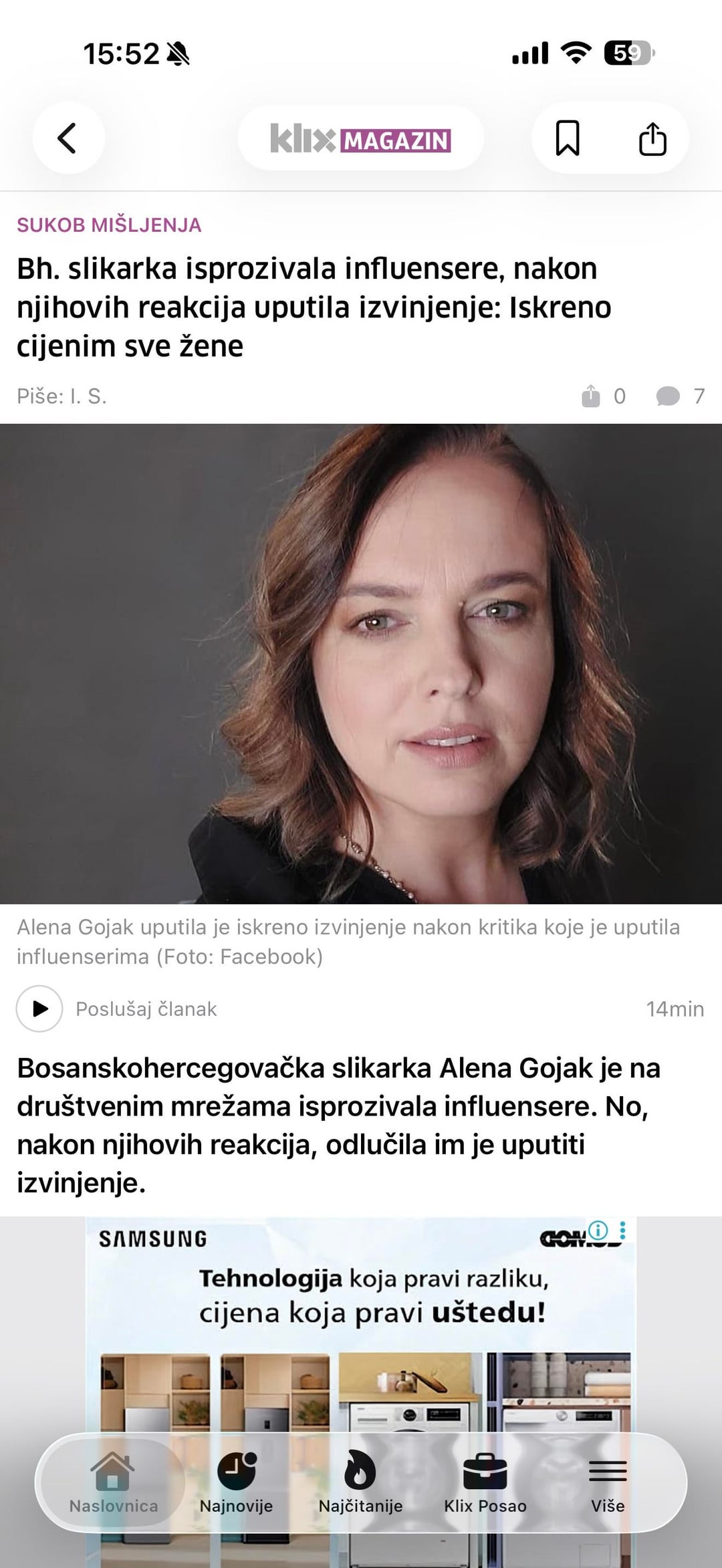Play the Poslušaj članak audio
Image resolution: width=722 pixels, height=1568 pixels.
[x=39, y=1009]
